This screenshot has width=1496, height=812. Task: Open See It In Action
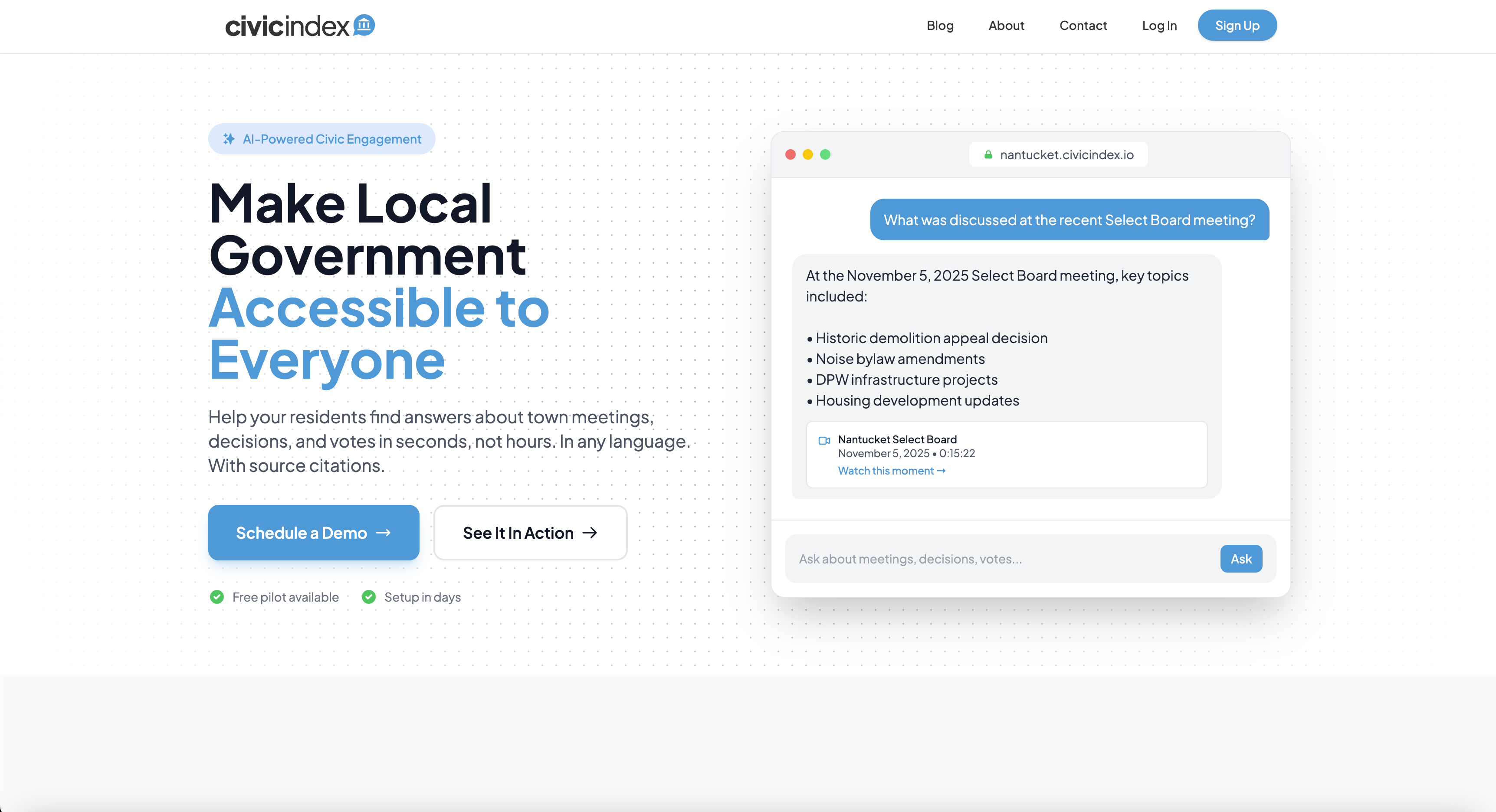pos(530,532)
